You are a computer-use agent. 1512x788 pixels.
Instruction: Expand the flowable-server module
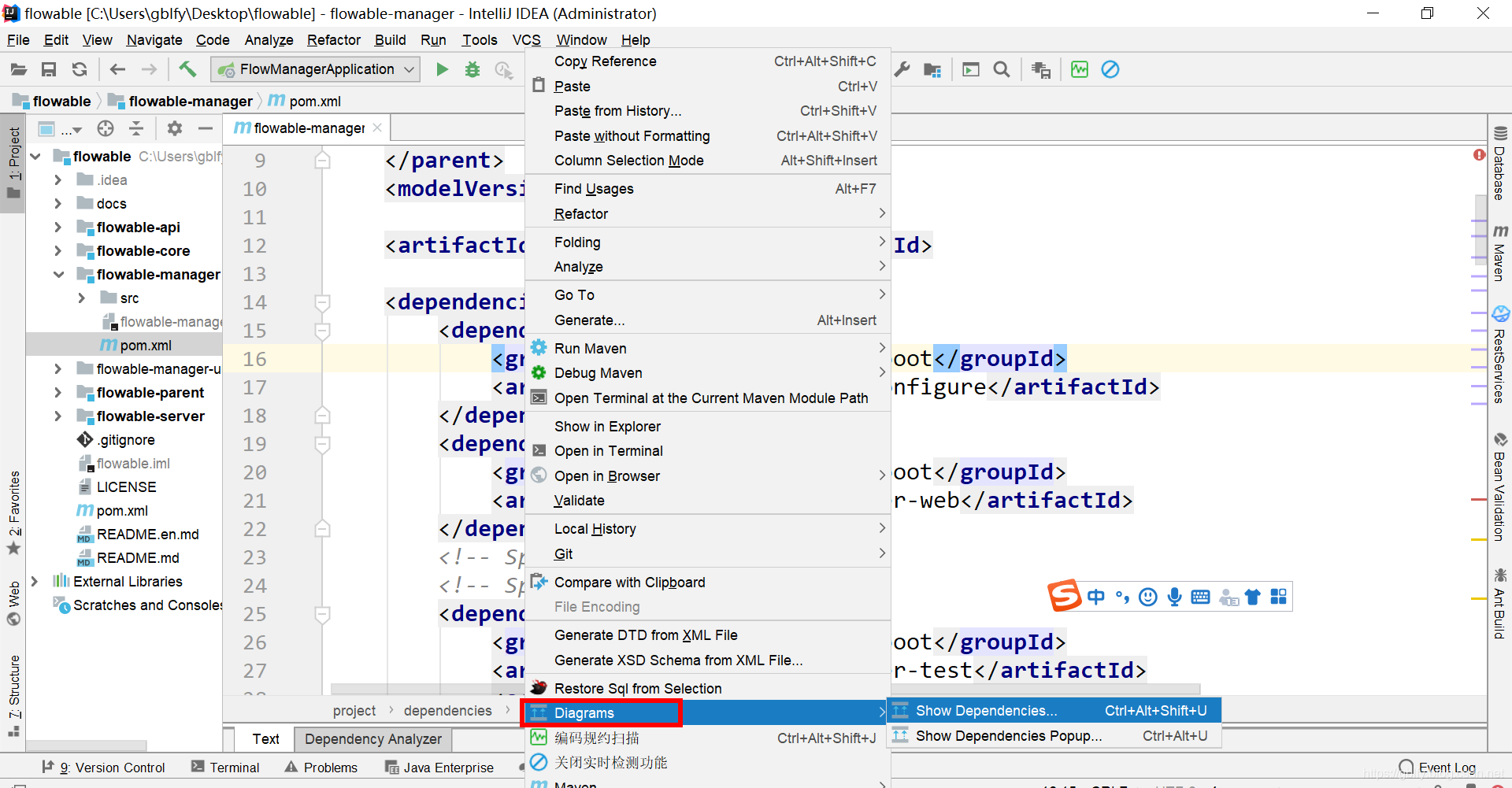(x=57, y=416)
